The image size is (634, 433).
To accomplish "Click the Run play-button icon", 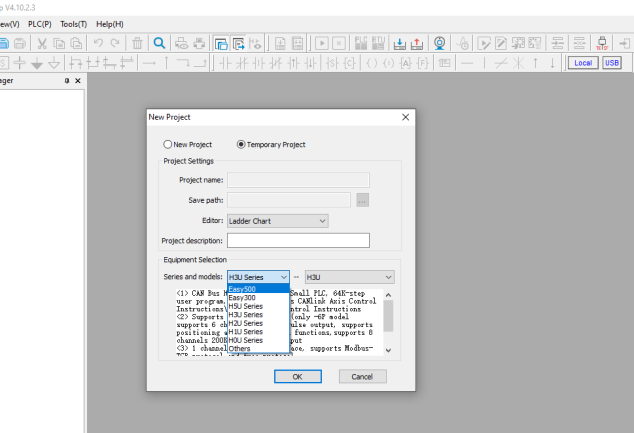I will click(x=322, y=43).
